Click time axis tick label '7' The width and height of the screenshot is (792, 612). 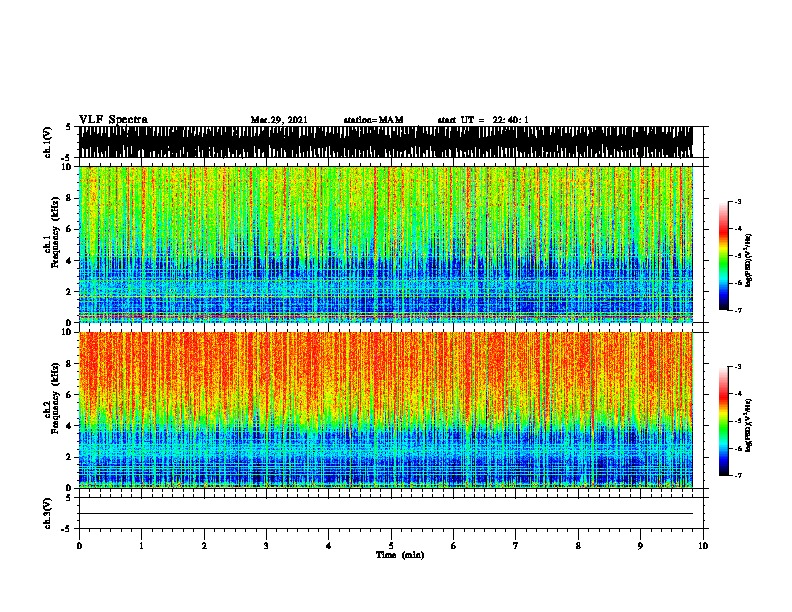(x=516, y=546)
